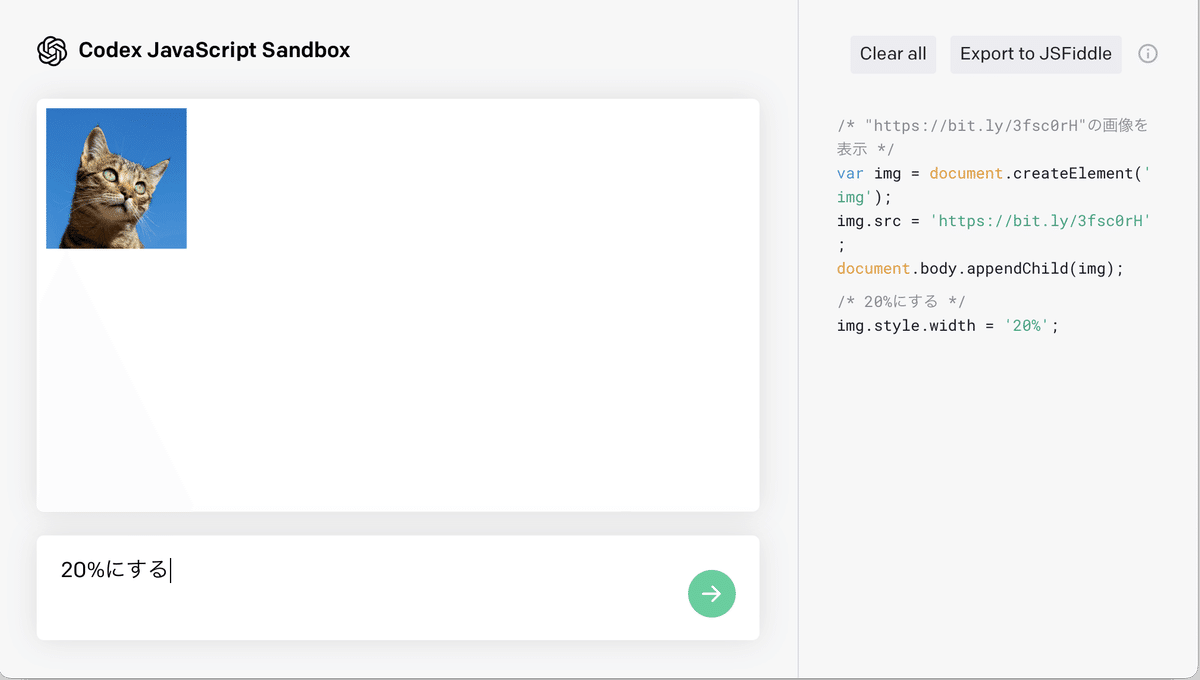Select the Codex JavaScript Sandbox title
The width and height of the screenshot is (1200, 680).
[213, 49]
